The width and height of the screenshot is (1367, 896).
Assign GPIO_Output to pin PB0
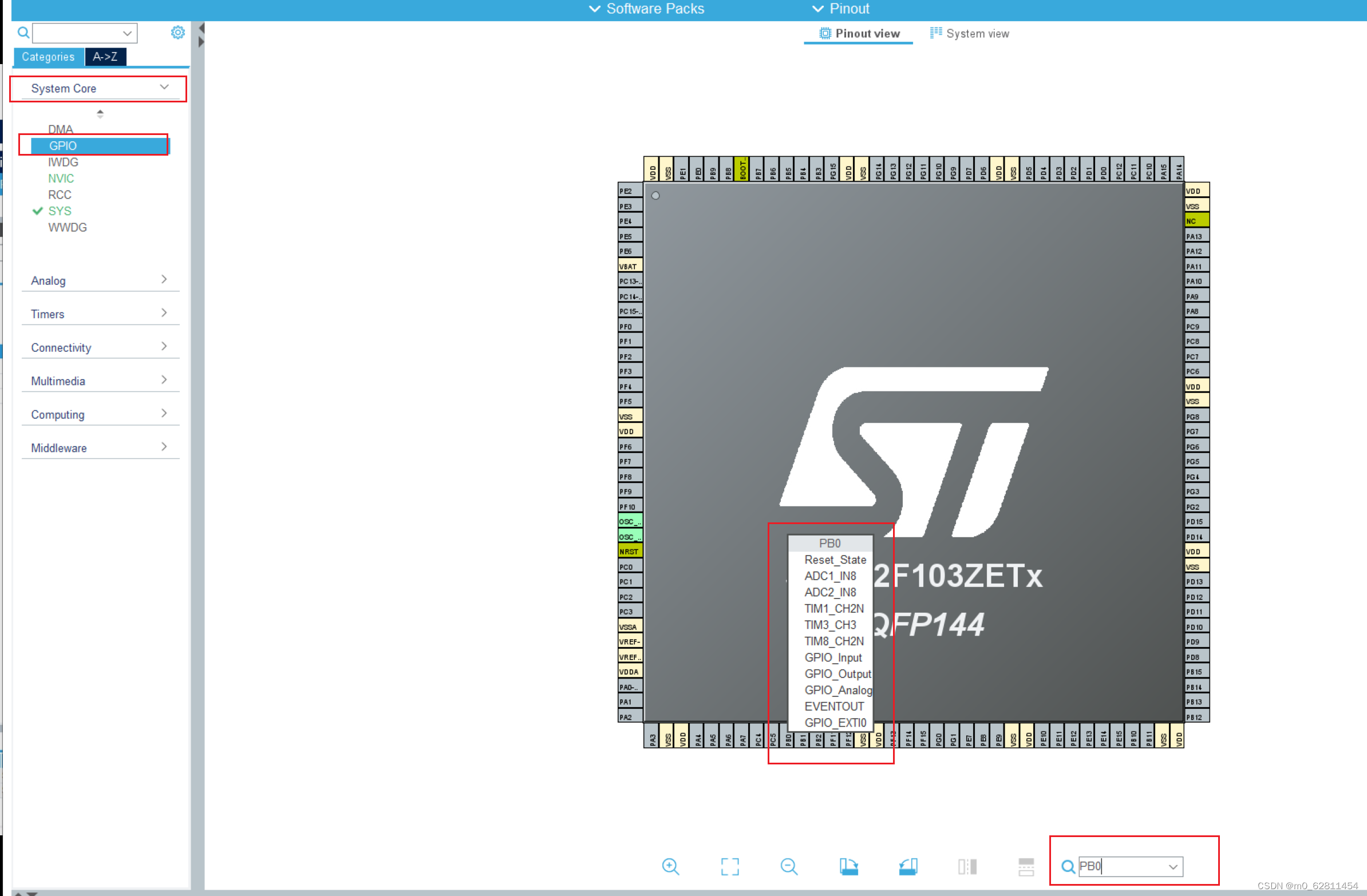837,674
